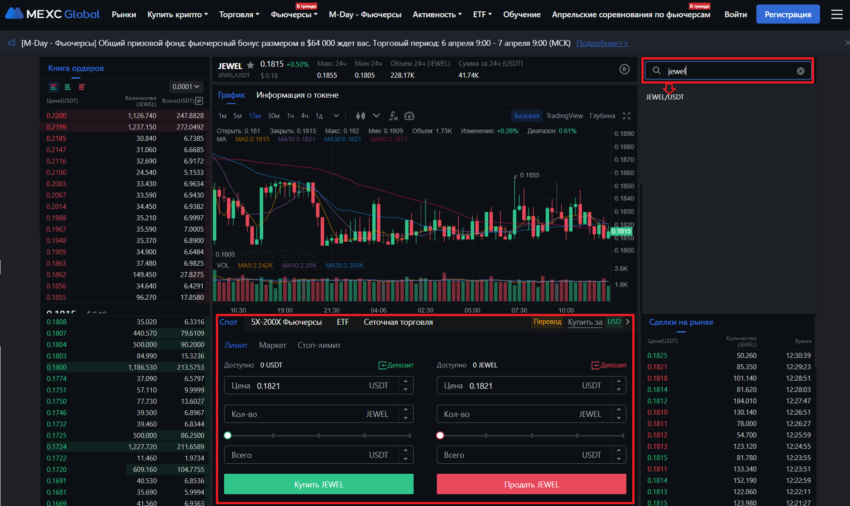Click the Продать JEWEL button
The image size is (850, 506).
coord(531,484)
